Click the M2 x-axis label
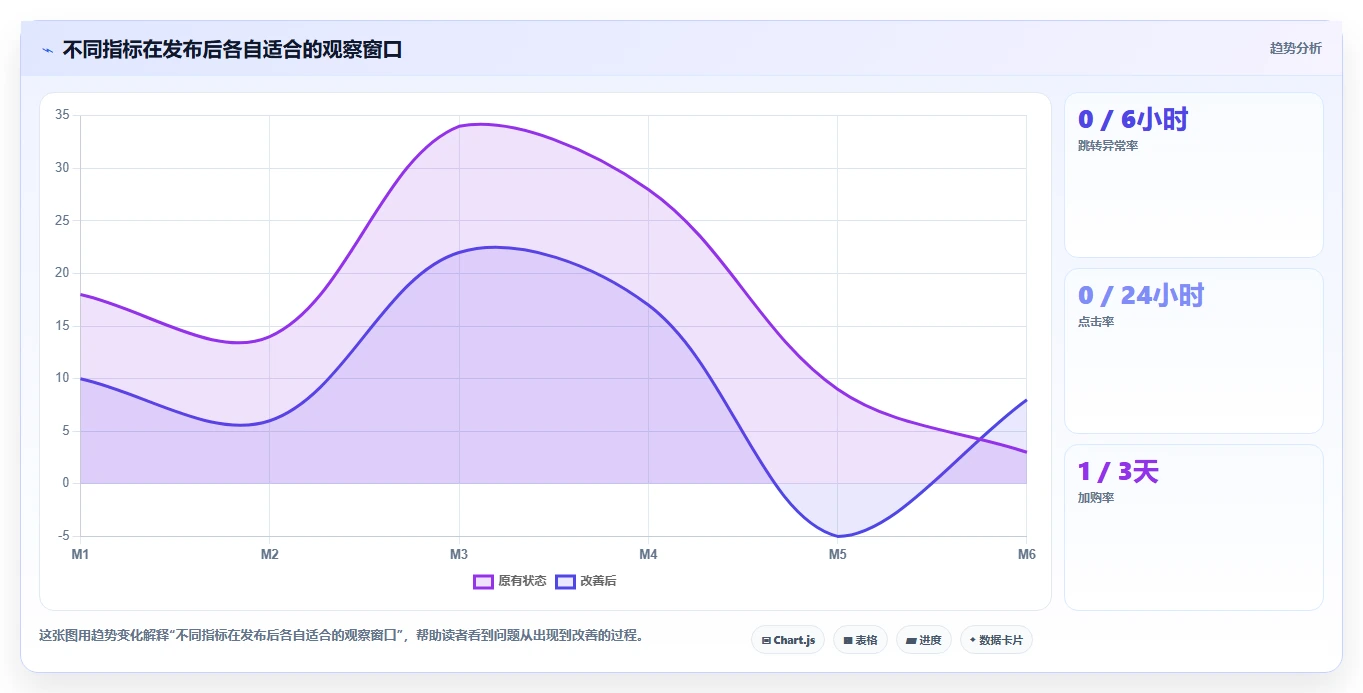Screen dimensions: 1363x693 click(x=269, y=554)
